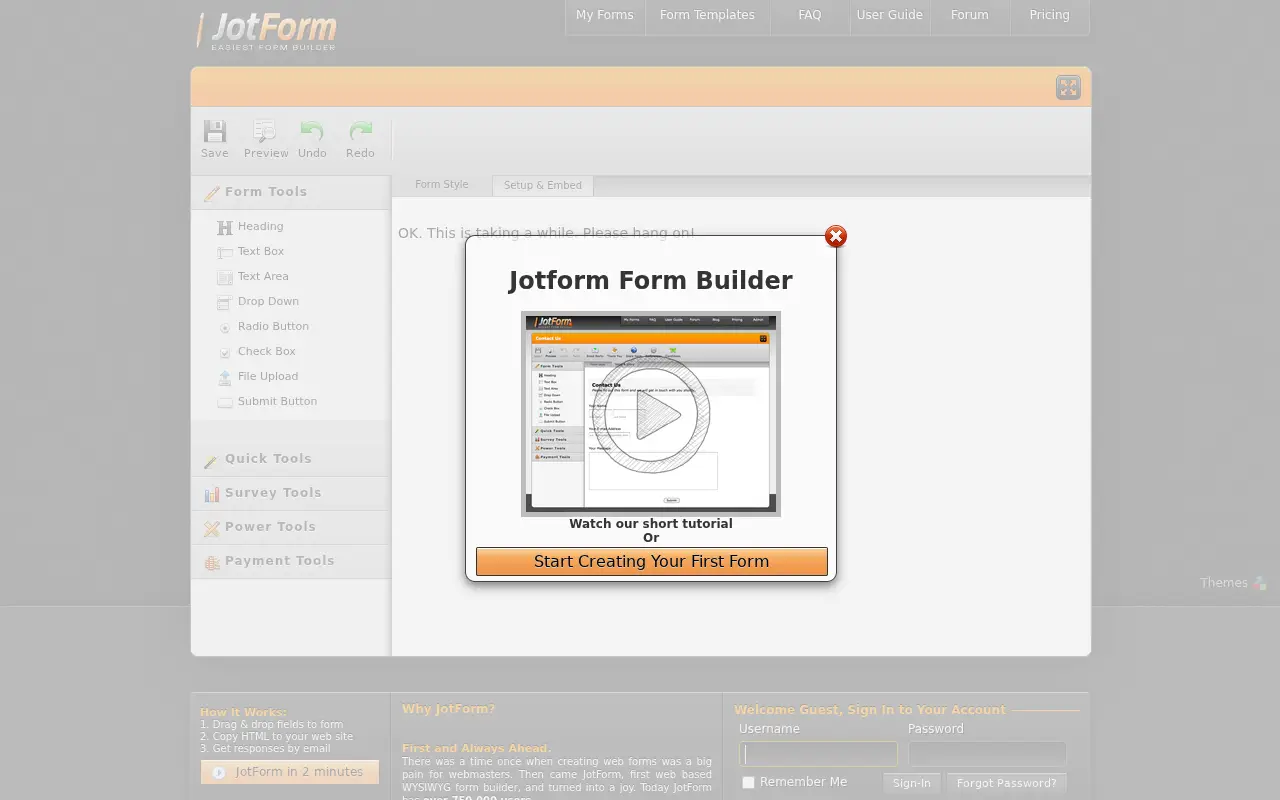Tick the Remember Me checkbox
The height and width of the screenshot is (800, 1280).
748,783
